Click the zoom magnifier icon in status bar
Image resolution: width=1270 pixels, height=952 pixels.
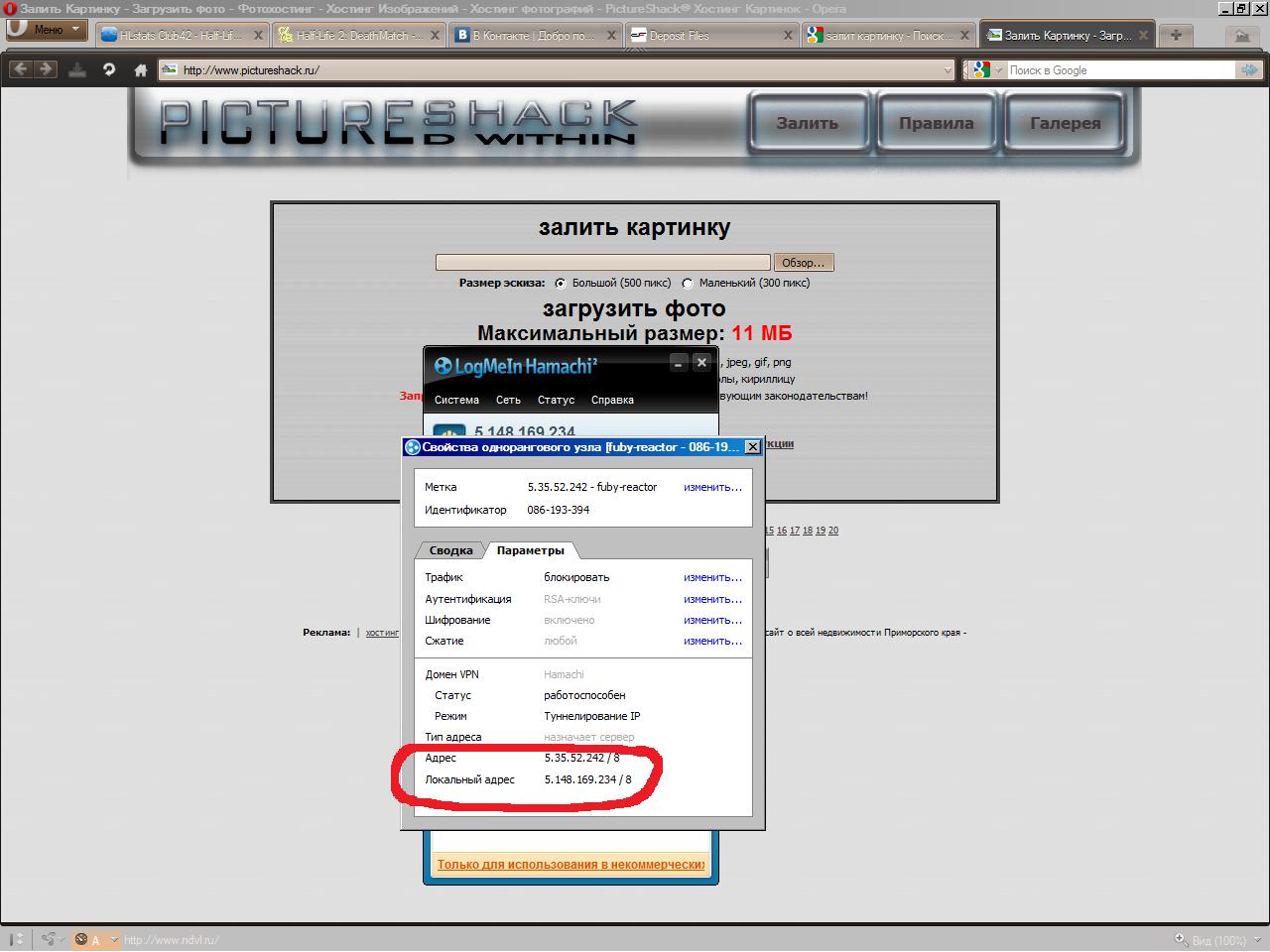pos(1181,940)
